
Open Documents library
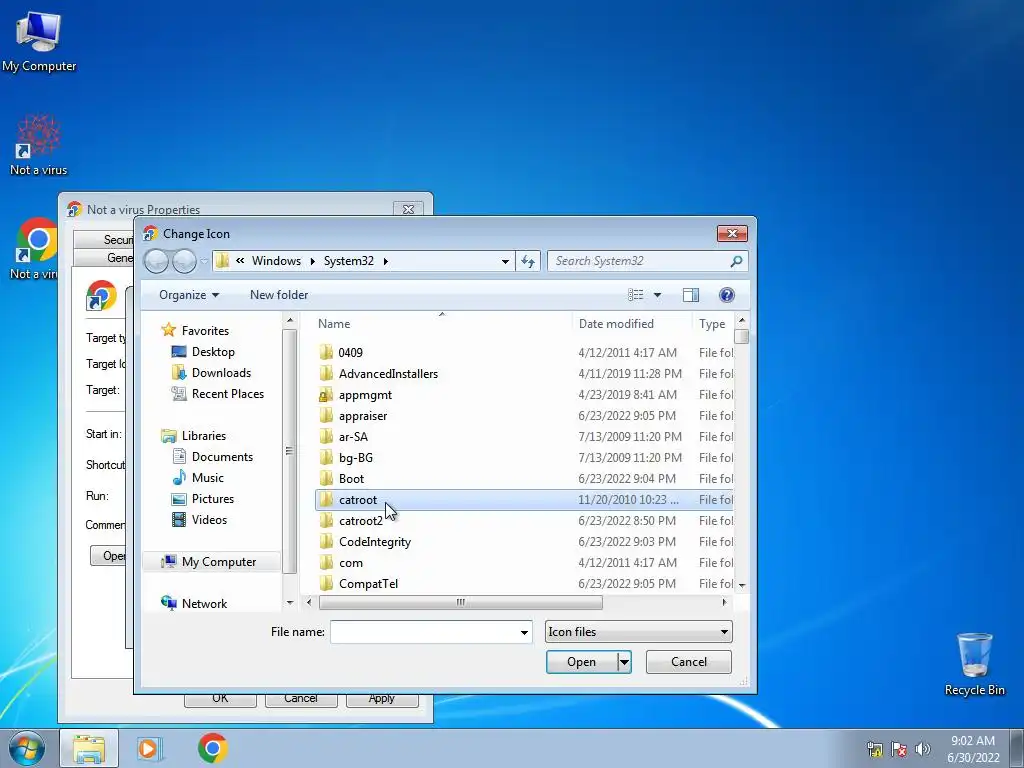(212, 457)
